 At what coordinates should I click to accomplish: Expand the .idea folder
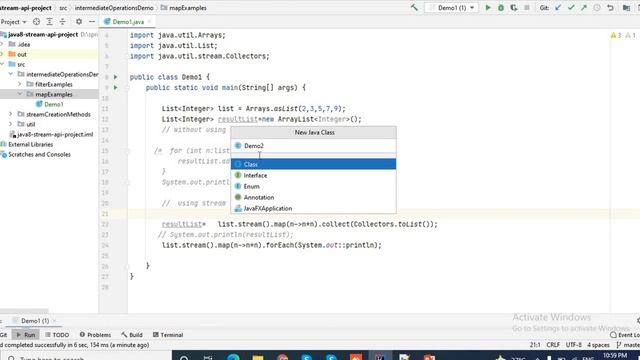click(x=2, y=44)
